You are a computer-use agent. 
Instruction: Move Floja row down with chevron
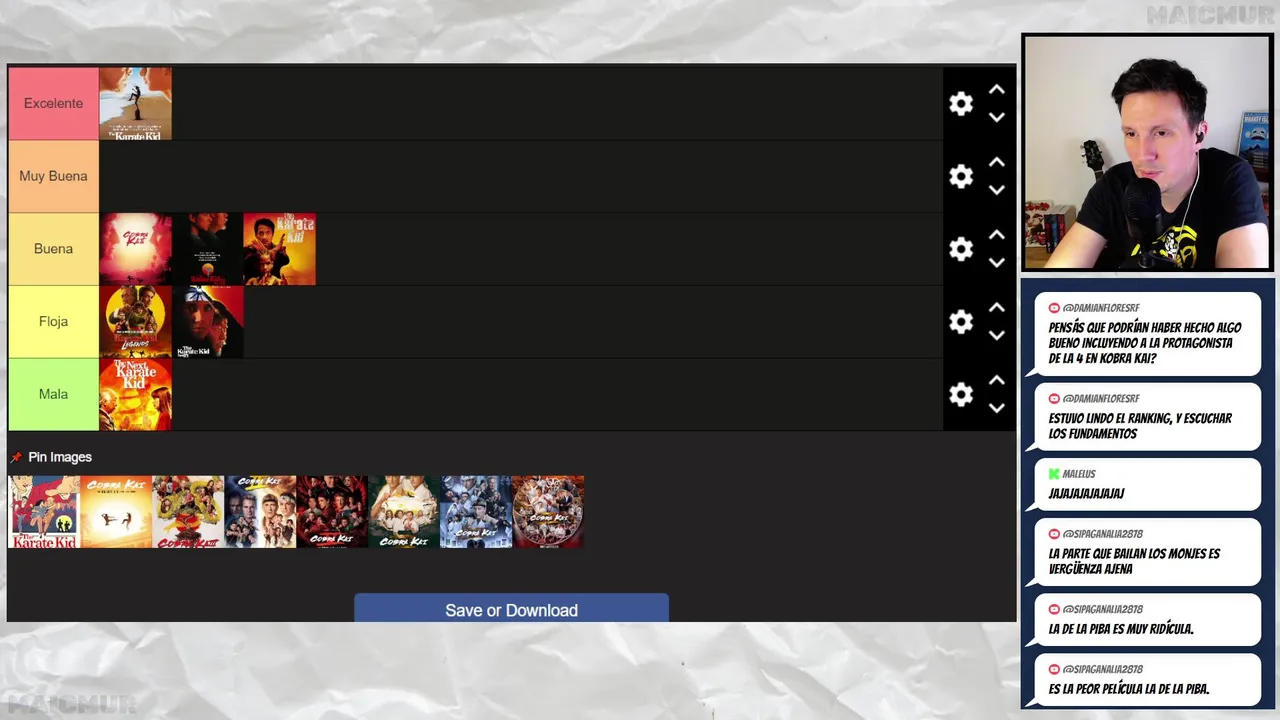click(x=996, y=336)
